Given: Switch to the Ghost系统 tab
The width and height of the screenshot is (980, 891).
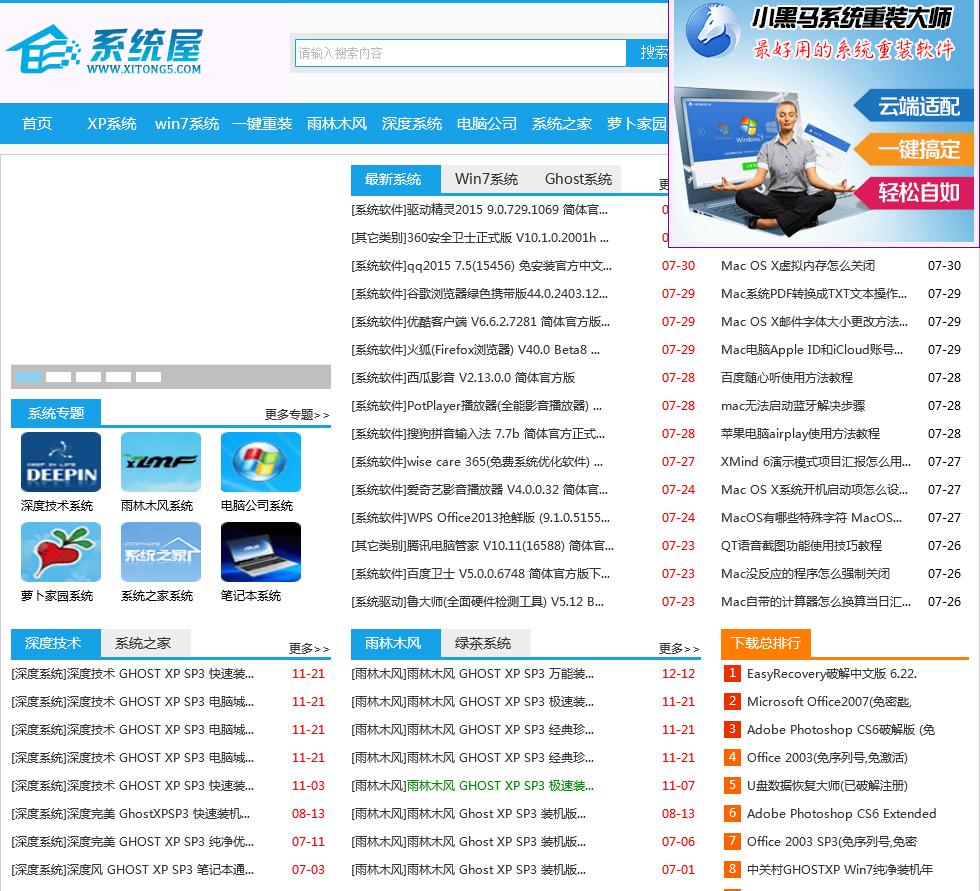Looking at the screenshot, I should pyautogui.click(x=578, y=179).
